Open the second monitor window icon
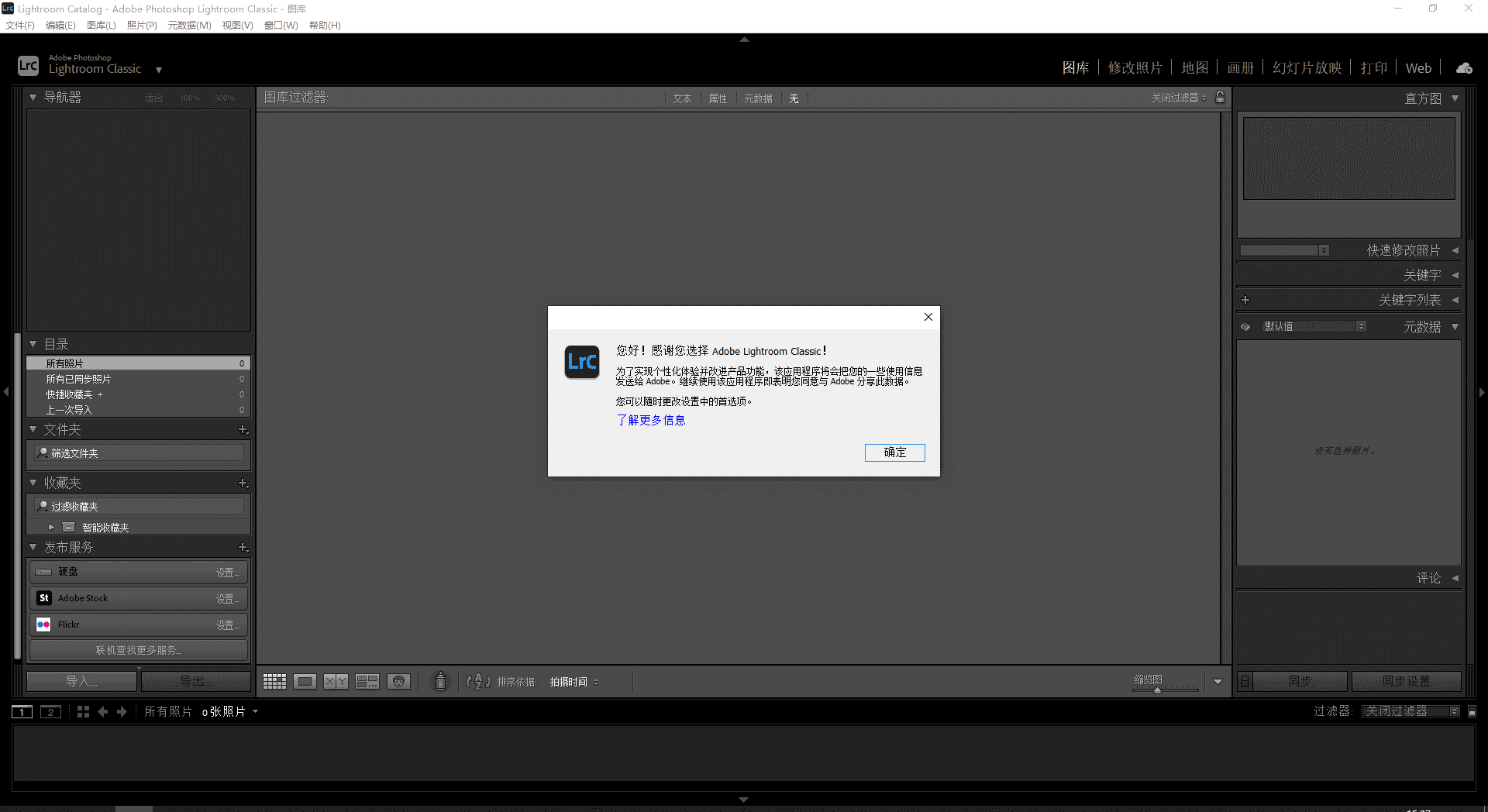Screen dimensions: 1488x812 click(x=50, y=711)
